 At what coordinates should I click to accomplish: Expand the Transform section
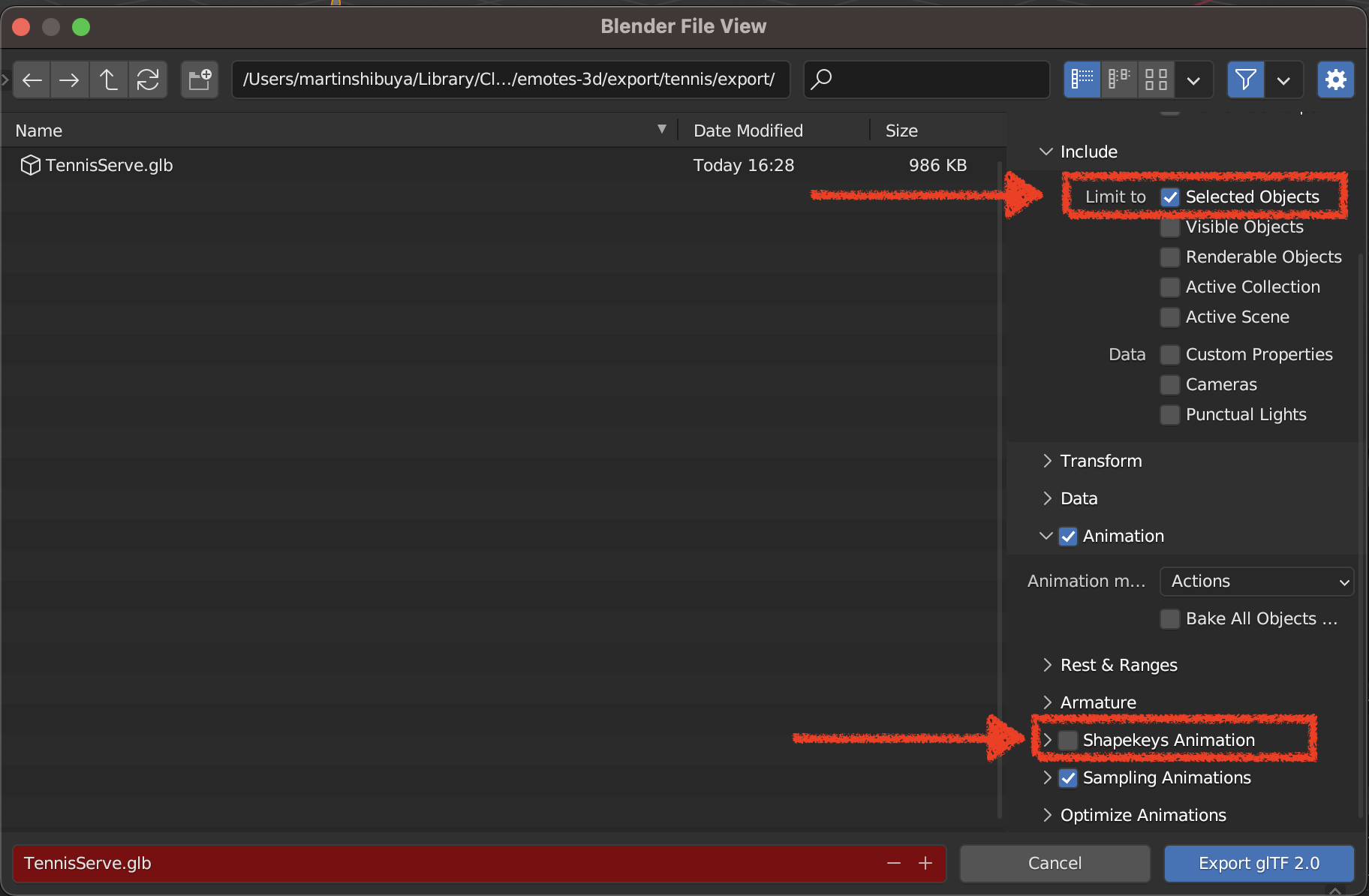point(1100,462)
